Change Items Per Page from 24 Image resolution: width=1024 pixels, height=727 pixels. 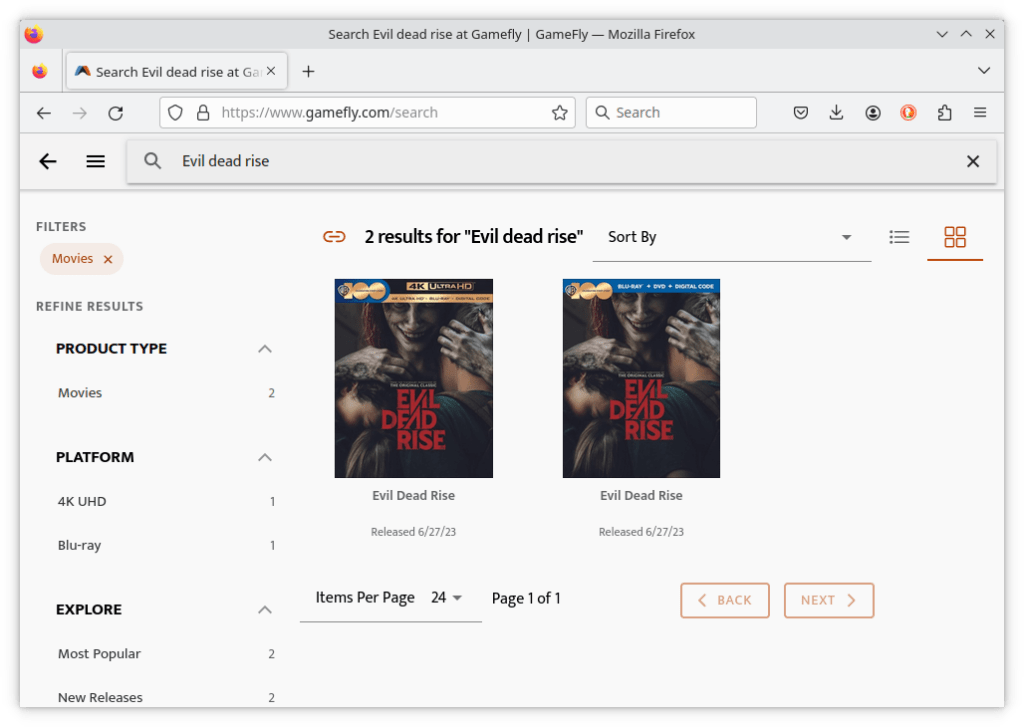447,598
